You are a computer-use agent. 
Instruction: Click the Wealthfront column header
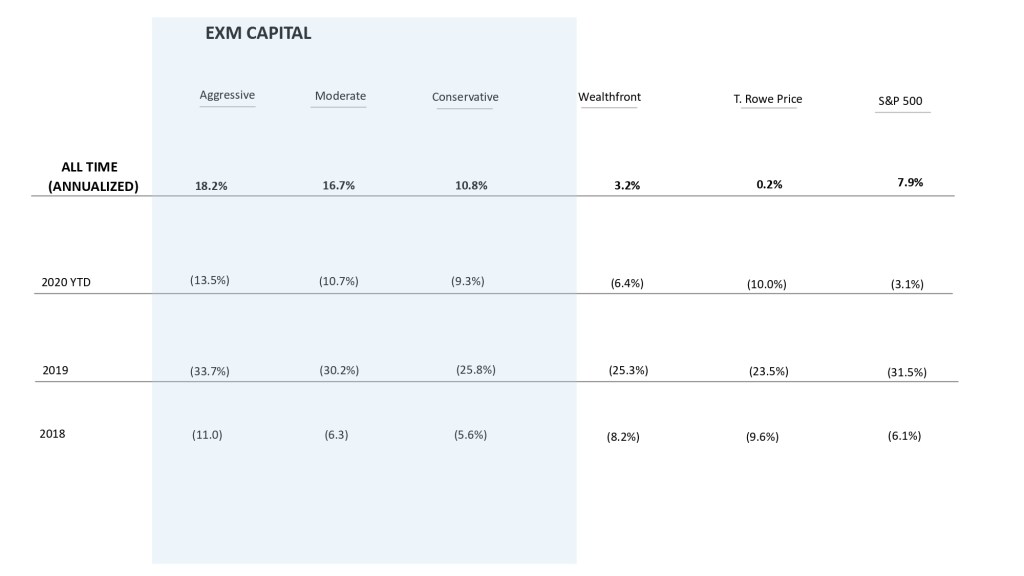coord(609,97)
